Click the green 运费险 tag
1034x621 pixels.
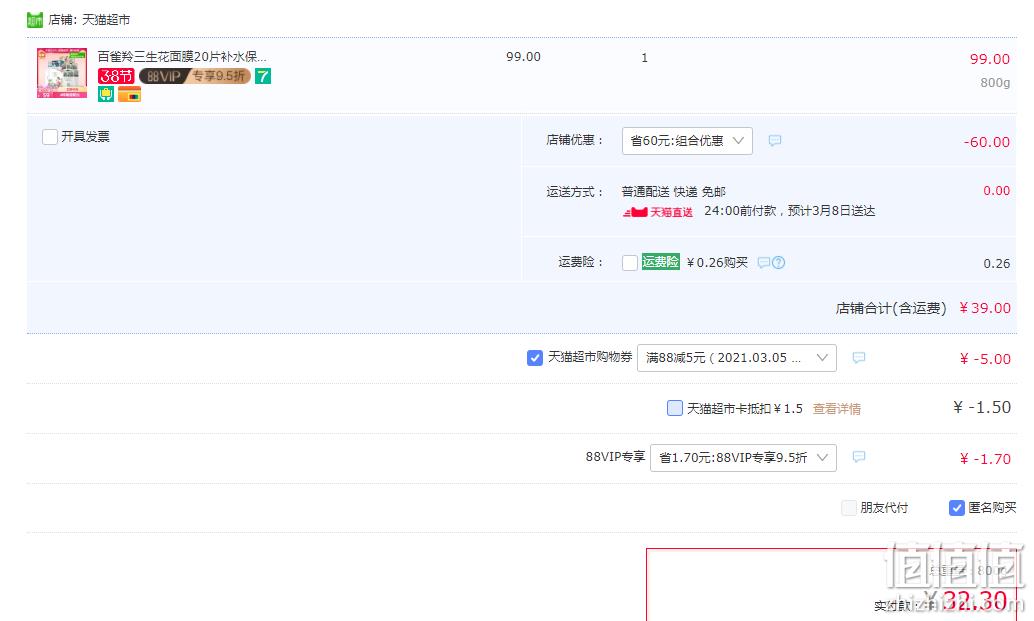pyautogui.click(x=661, y=262)
